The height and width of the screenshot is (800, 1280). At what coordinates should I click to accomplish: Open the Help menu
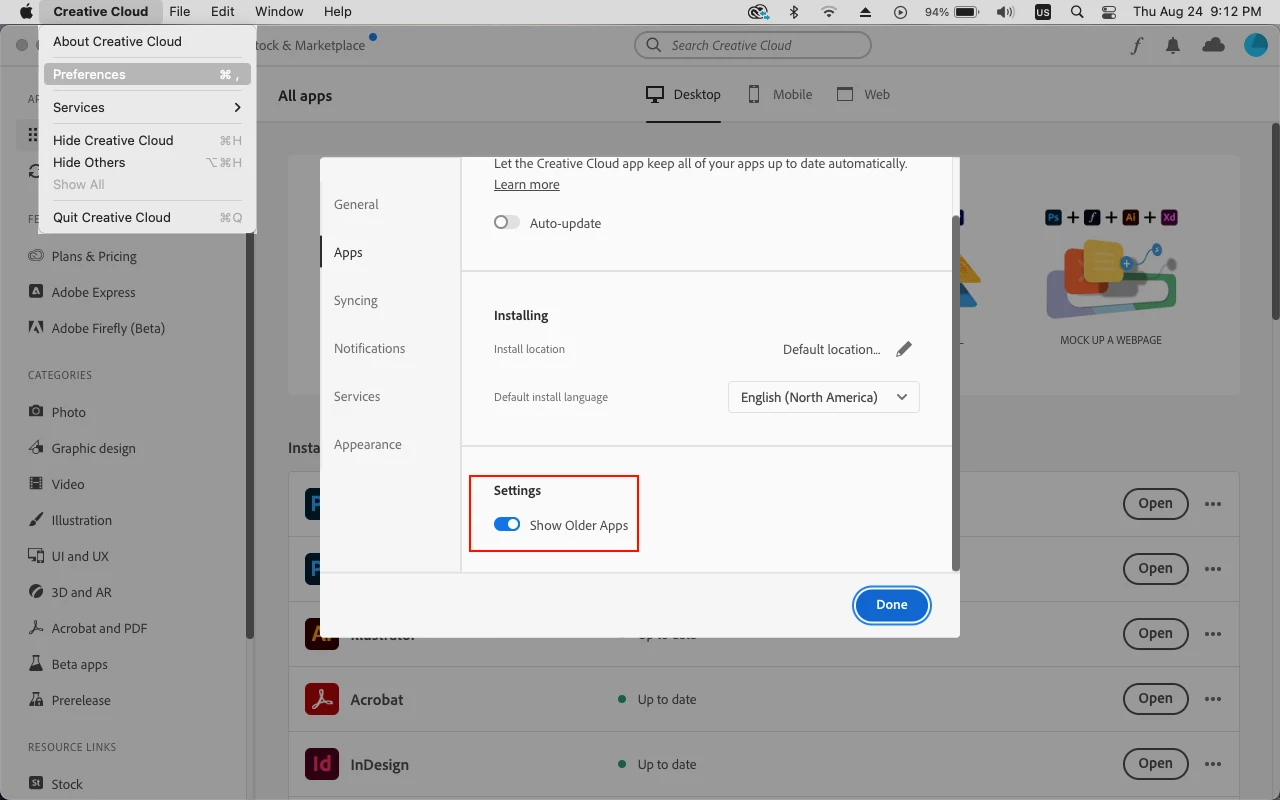tap(338, 12)
